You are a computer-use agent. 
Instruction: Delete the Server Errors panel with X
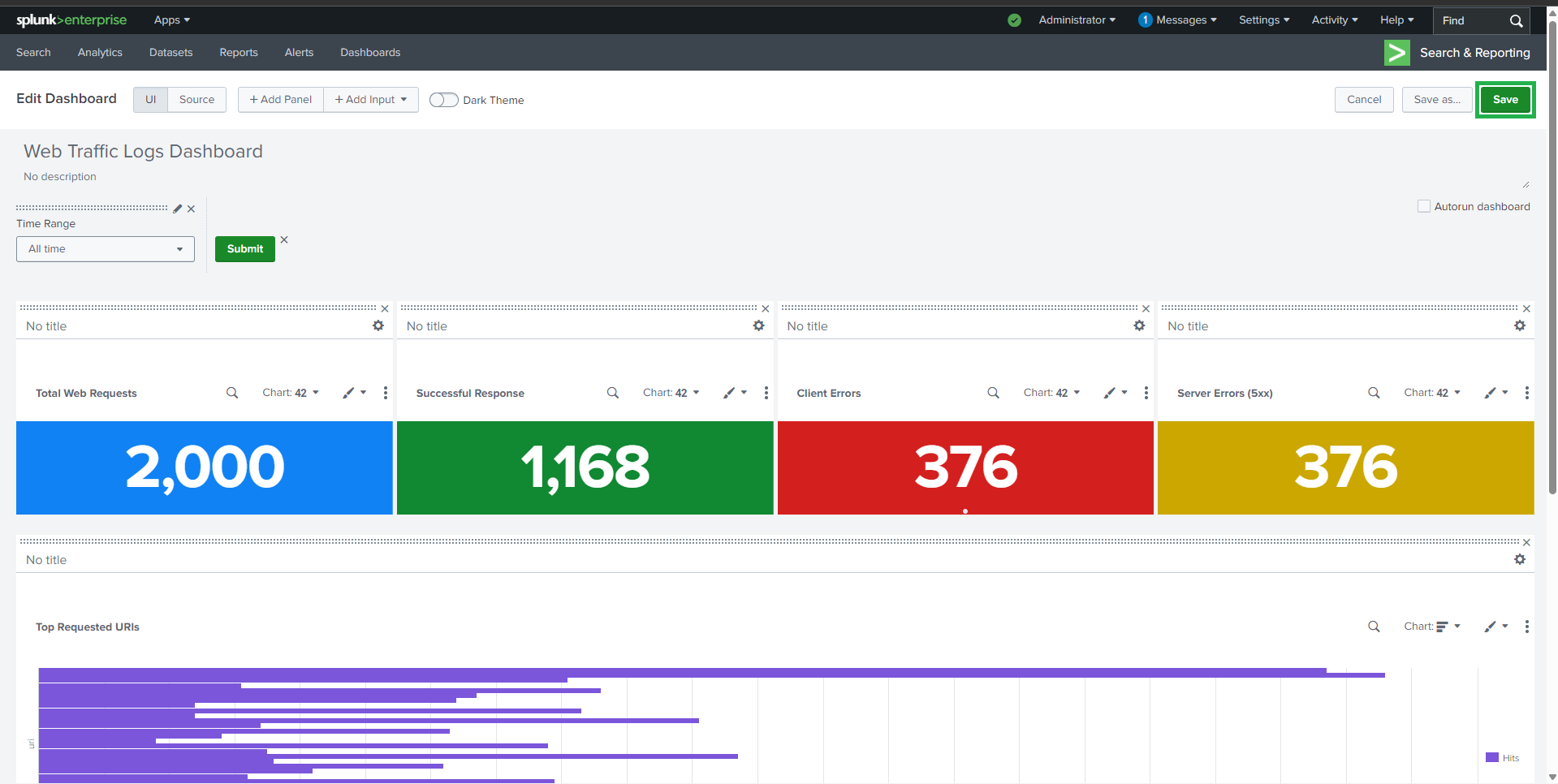(x=1526, y=309)
